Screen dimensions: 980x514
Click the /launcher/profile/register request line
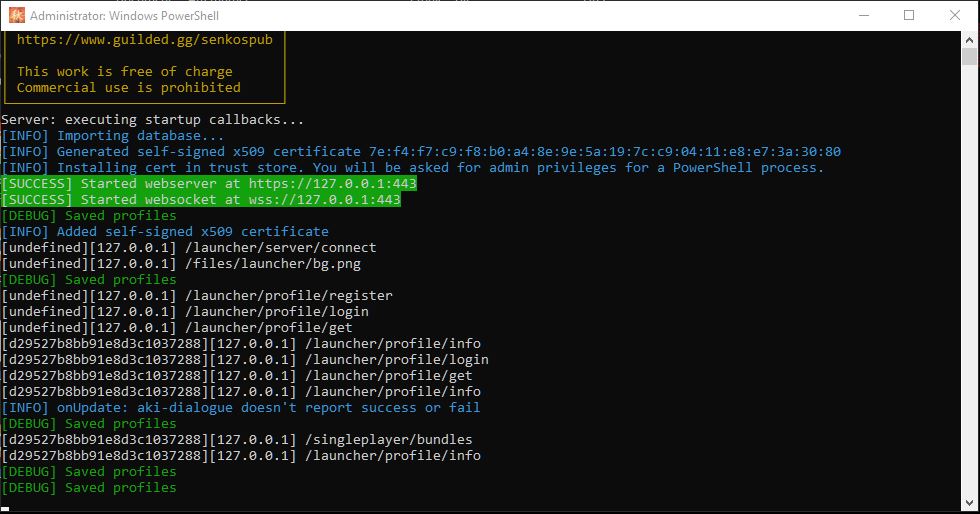click(197, 296)
